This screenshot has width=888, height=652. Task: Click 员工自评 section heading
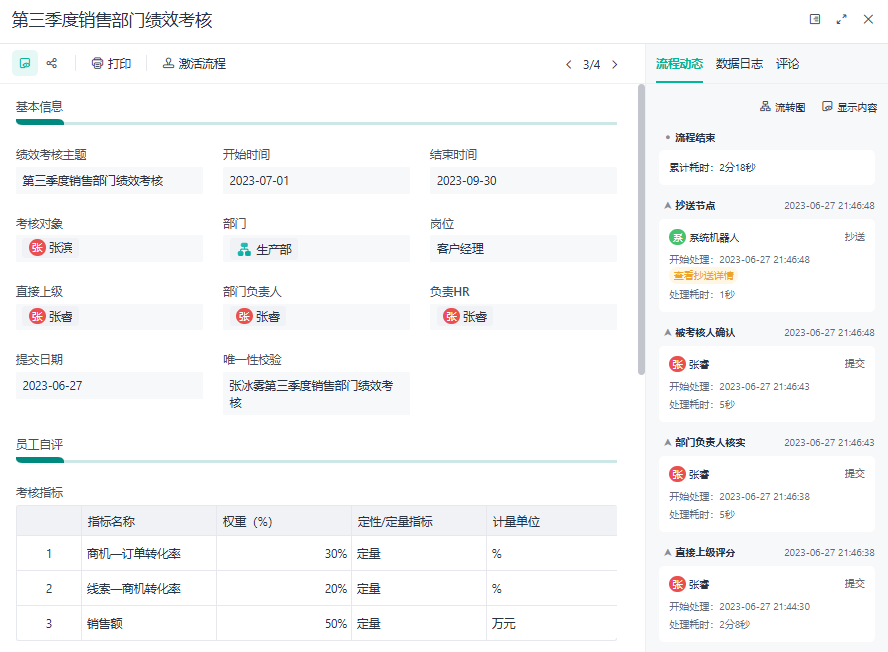(39, 445)
